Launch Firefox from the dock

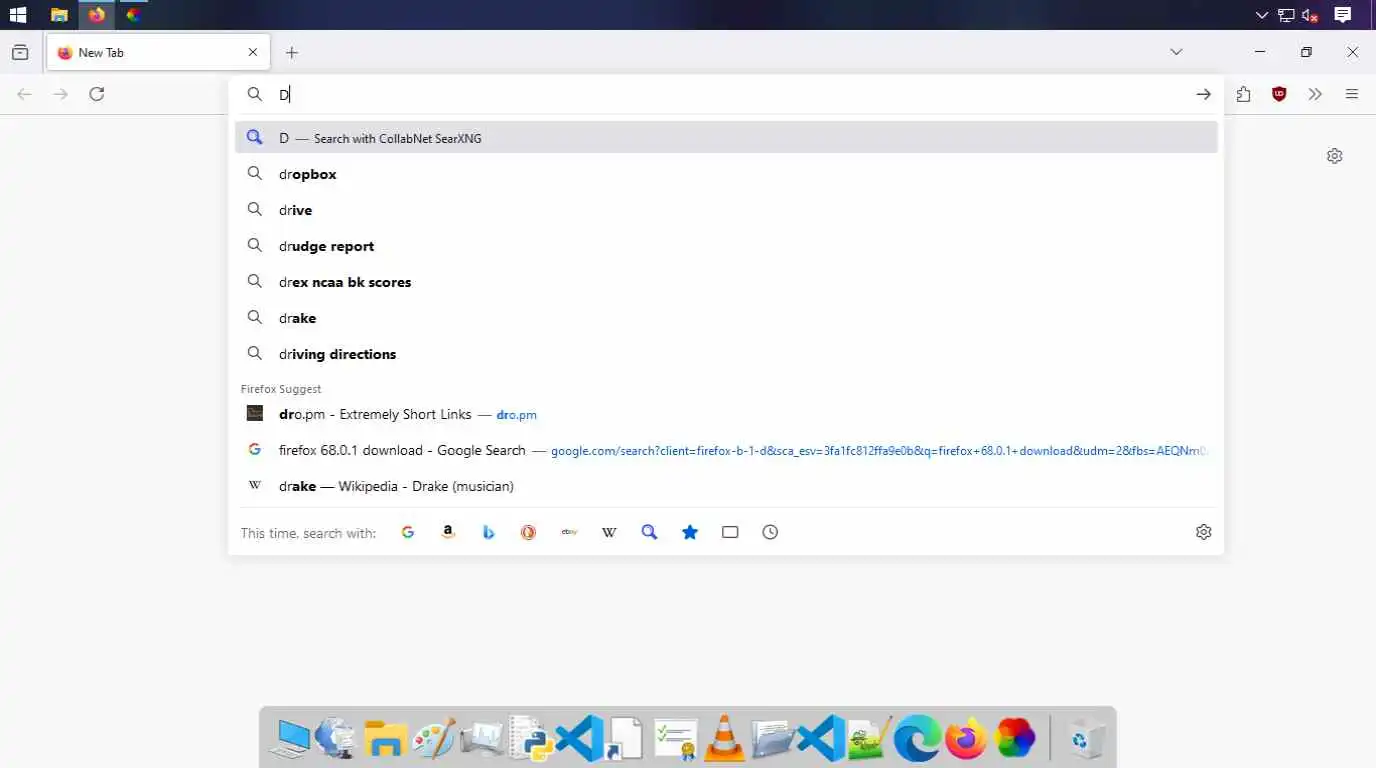point(966,739)
